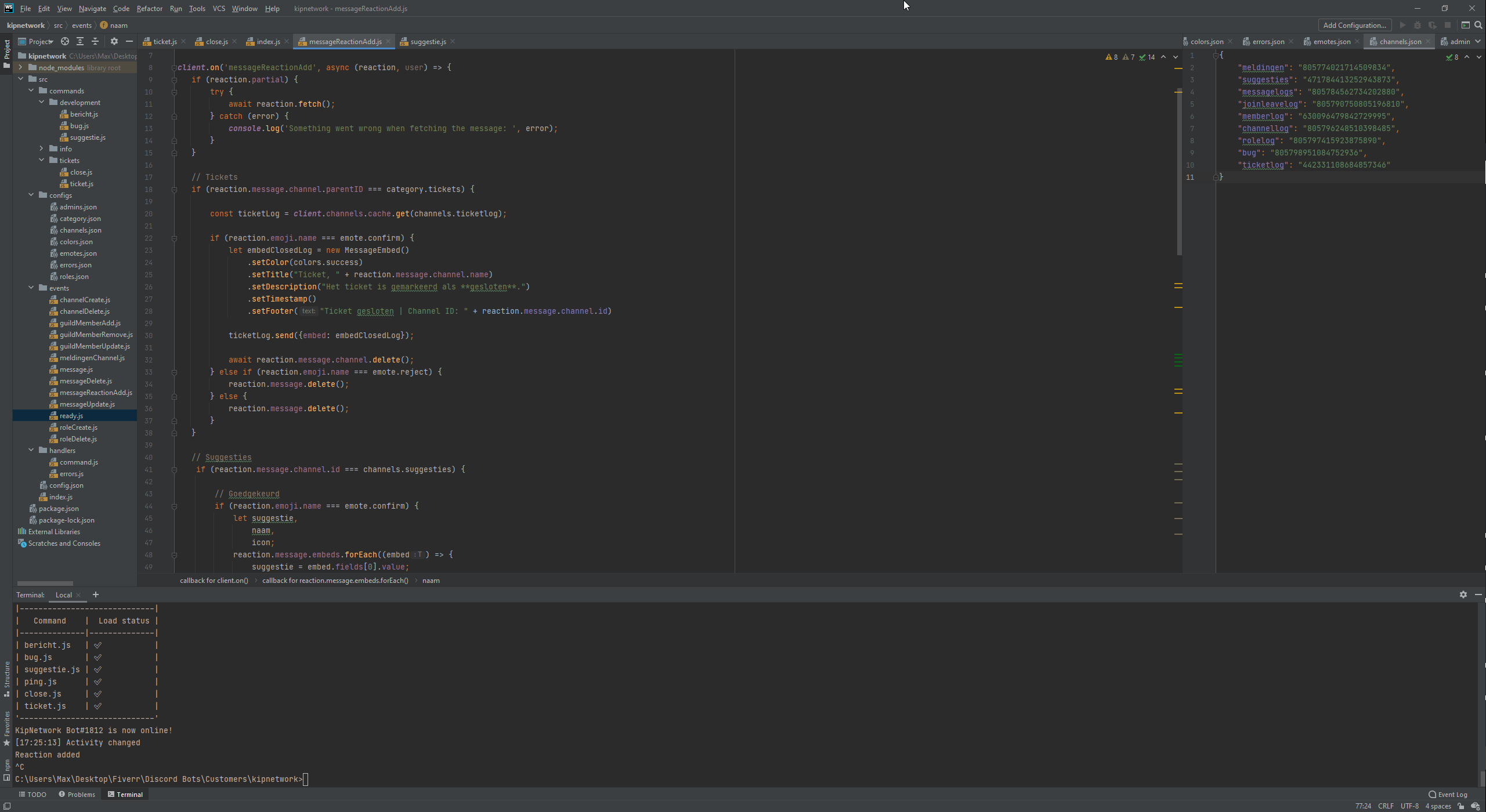Open the Problems tool window button
The height and width of the screenshot is (812, 1486).
click(77, 795)
